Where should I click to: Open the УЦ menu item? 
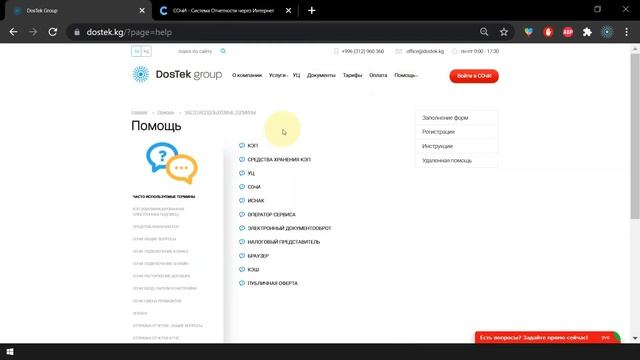pyautogui.click(x=296, y=75)
